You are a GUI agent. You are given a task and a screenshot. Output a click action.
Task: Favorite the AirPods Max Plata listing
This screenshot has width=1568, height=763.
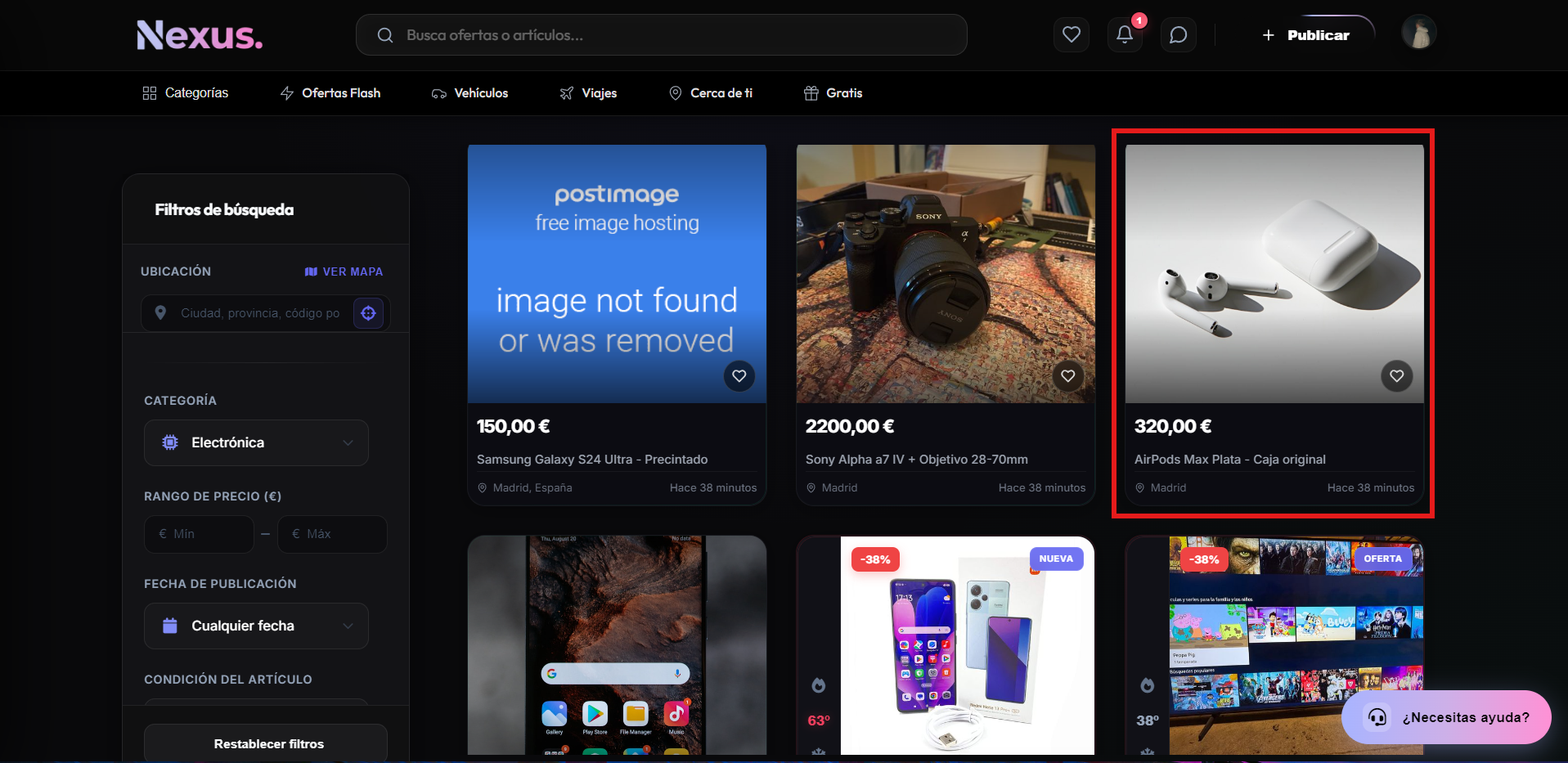point(1397,376)
